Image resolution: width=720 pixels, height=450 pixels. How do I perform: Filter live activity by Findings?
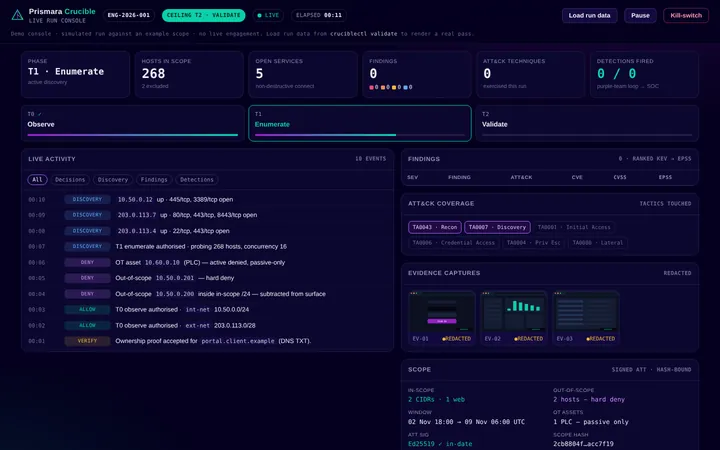(x=154, y=180)
